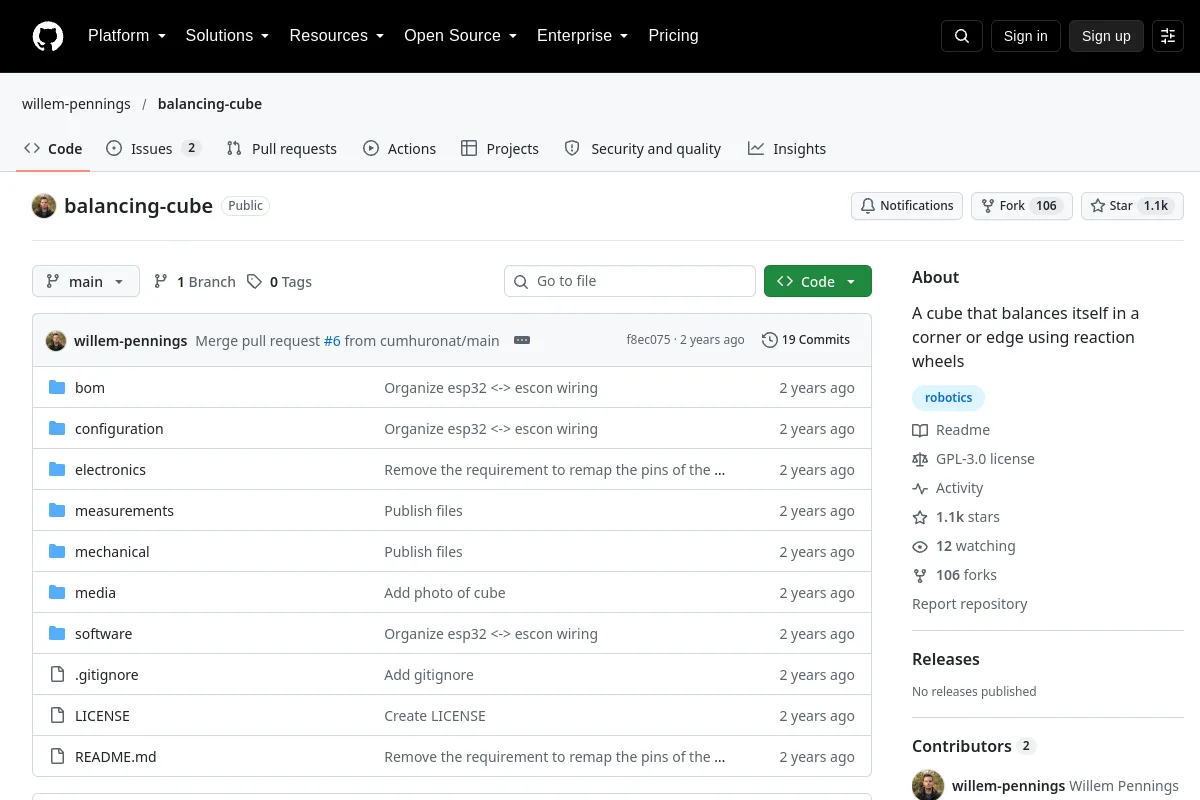Click the commits history clock icon
1200x800 pixels.
pyautogui.click(x=769, y=340)
